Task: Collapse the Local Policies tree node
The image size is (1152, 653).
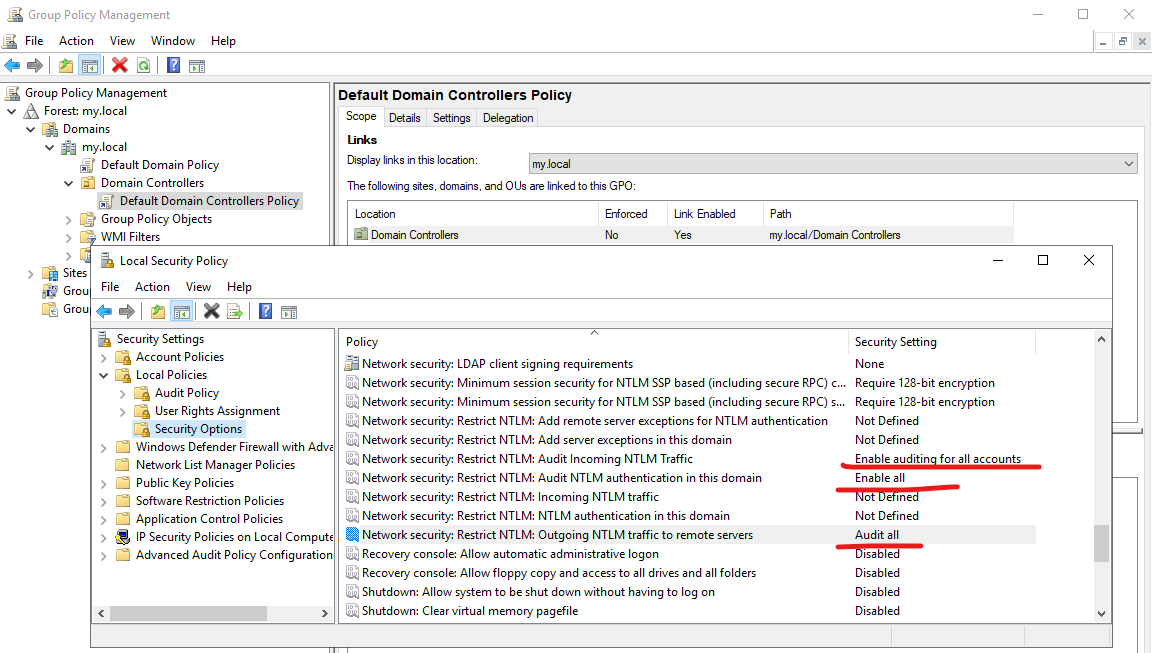Action: click(104, 375)
